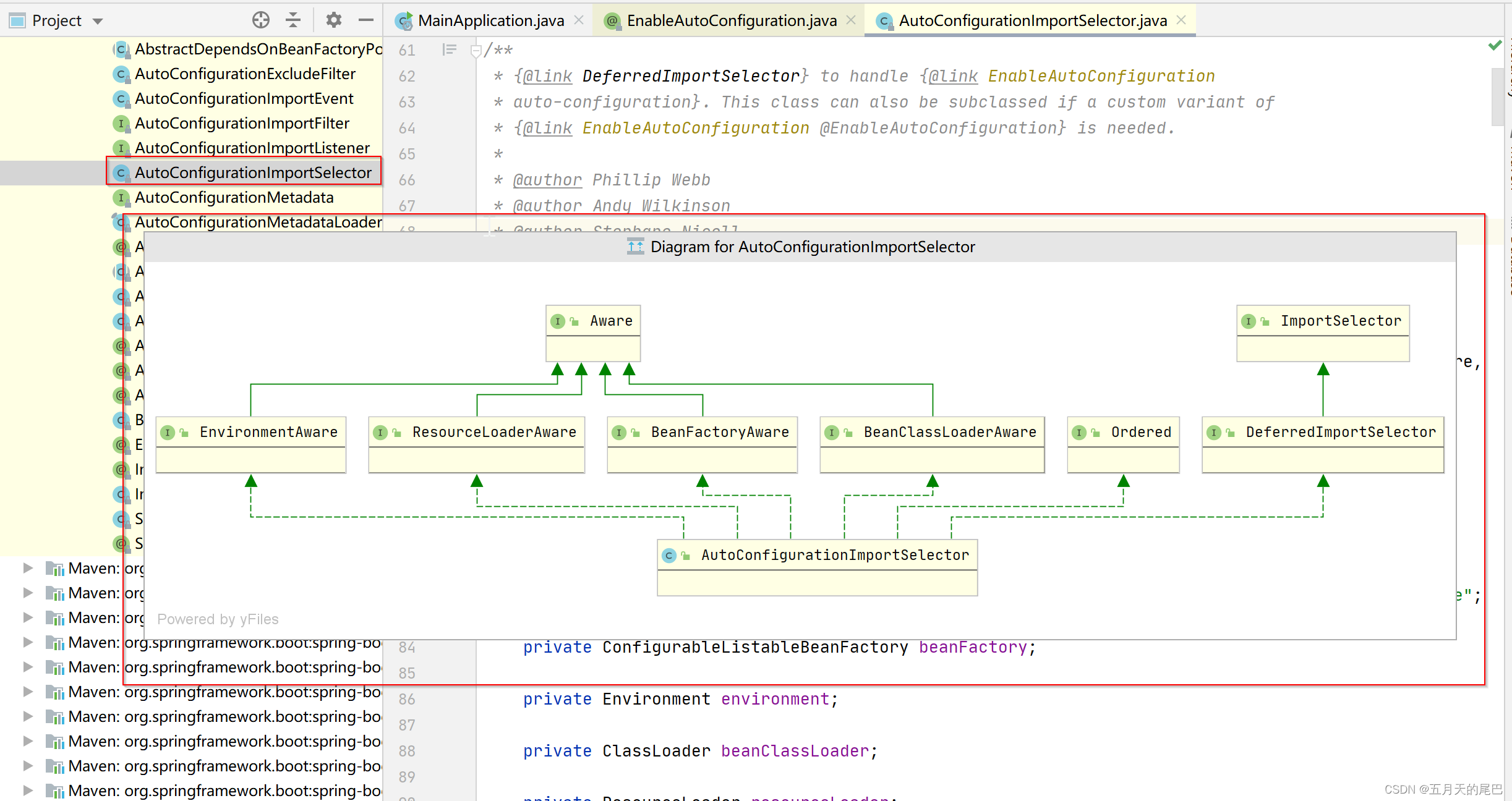
Task: Select AutoConfigurationImportEvent class
Action: [x=244, y=98]
